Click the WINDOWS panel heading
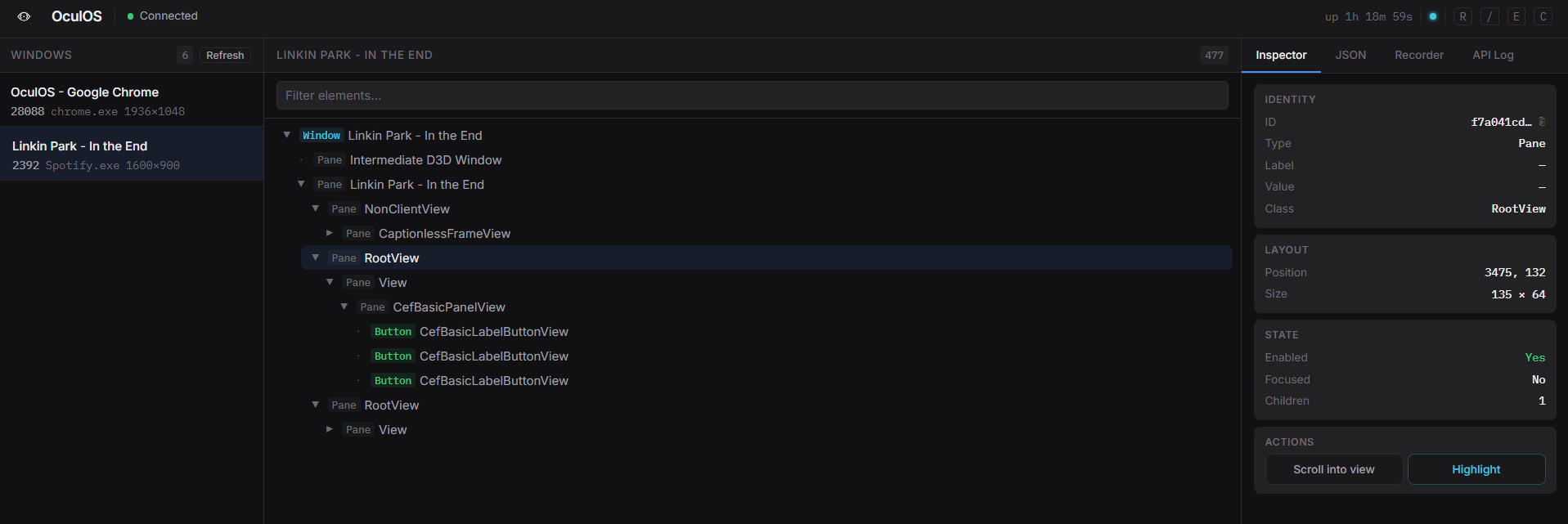Viewport: 1568px width, 524px height. click(41, 55)
